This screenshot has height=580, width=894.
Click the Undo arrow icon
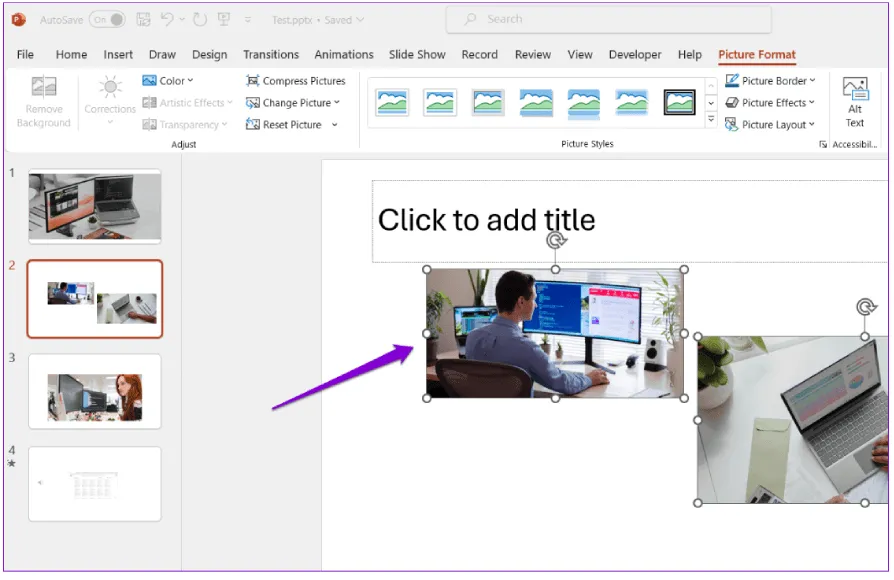[168, 19]
